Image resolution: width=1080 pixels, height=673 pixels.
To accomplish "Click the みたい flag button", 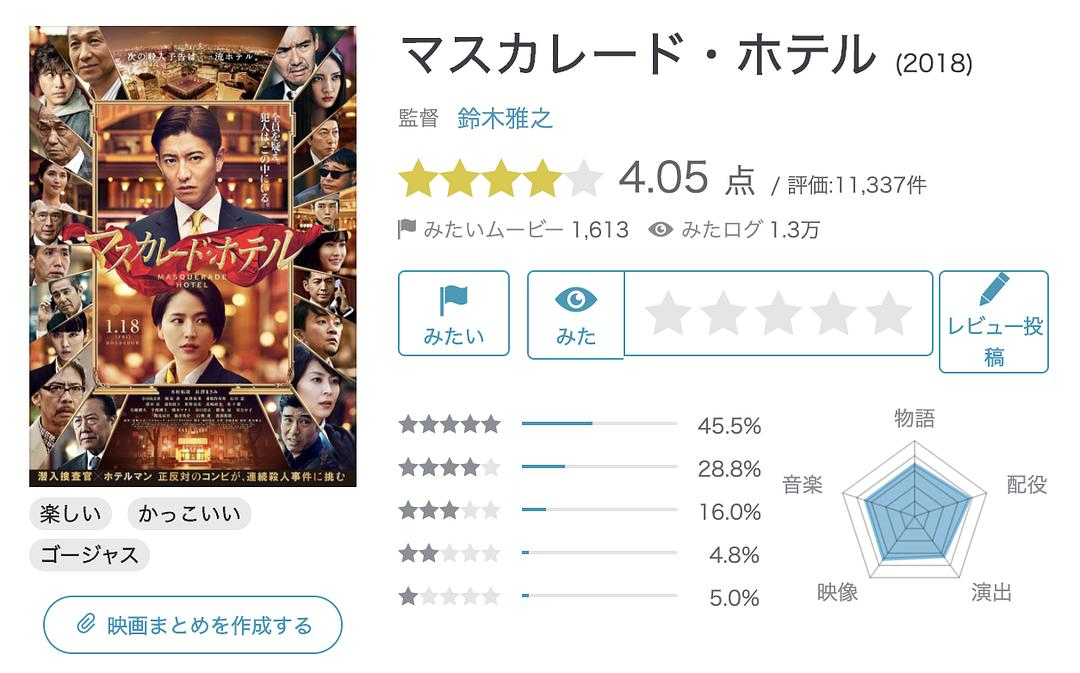I will pos(453,314).
